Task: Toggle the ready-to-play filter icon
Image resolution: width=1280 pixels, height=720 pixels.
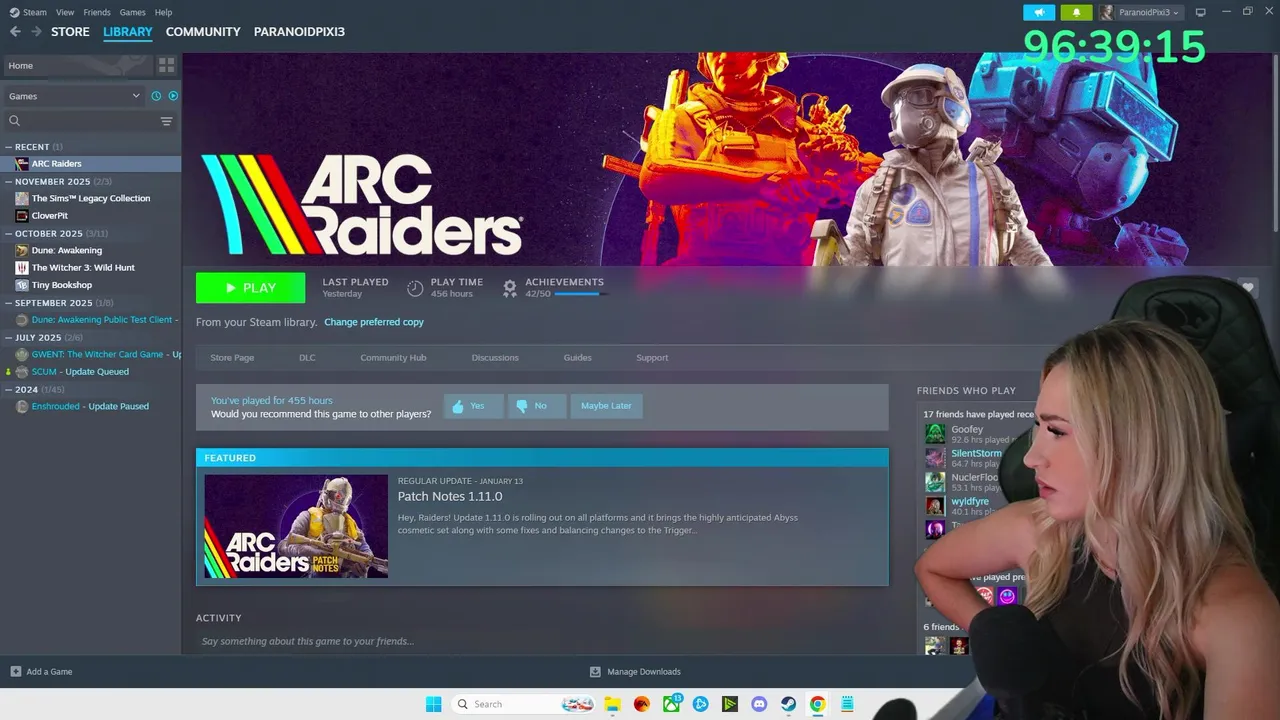Action: [x=173, y=96]
